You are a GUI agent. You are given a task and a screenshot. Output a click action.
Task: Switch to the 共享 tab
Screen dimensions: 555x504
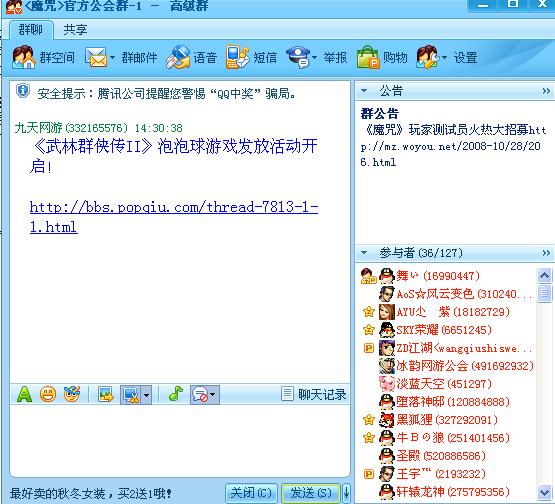pyautogui.click(x=75, y=29)
